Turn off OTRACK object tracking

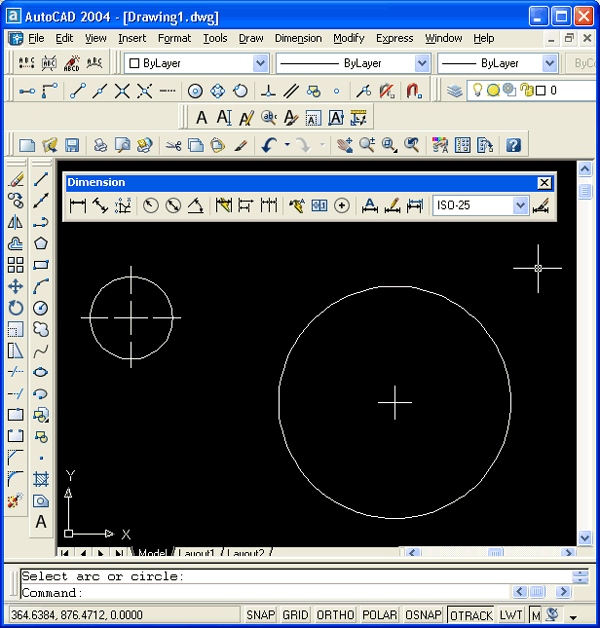[470, 615]
